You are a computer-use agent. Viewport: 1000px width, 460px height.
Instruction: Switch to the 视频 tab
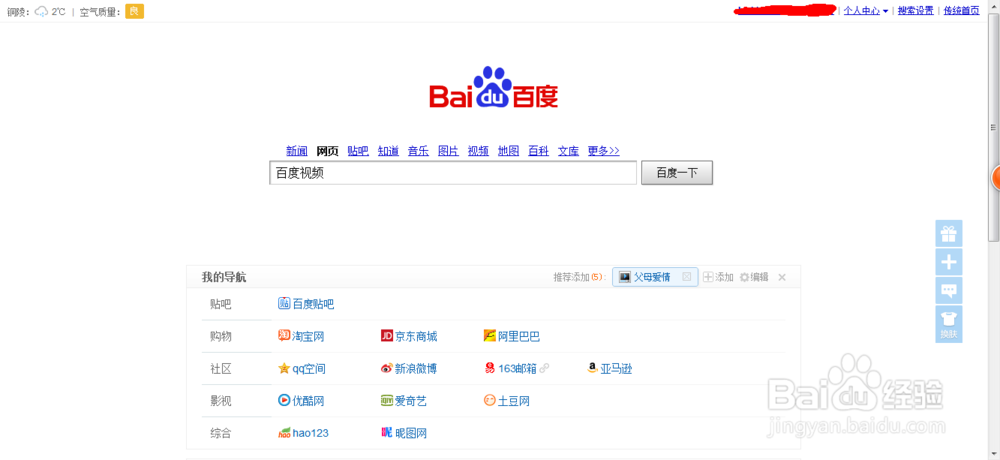(478, 151)
